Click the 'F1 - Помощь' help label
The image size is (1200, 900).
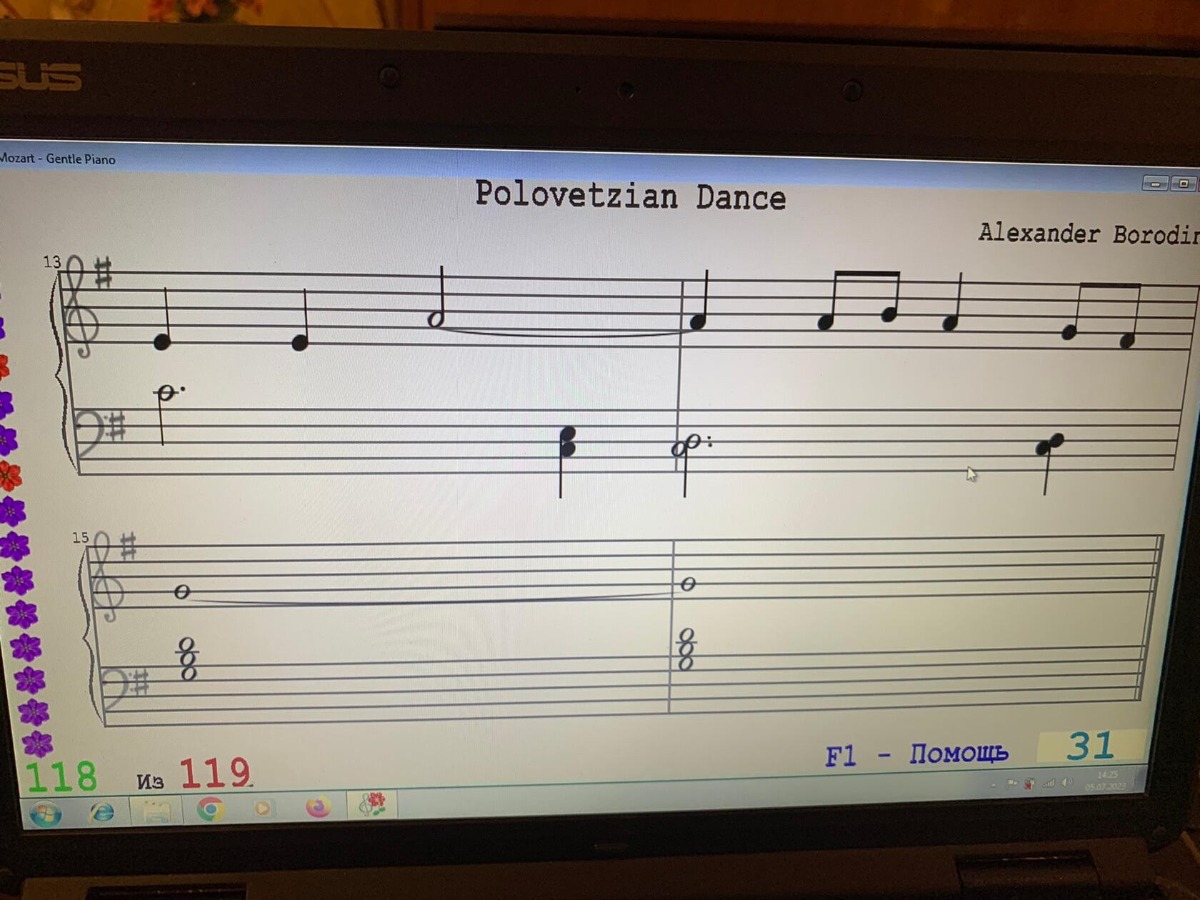tap(916, 755)
